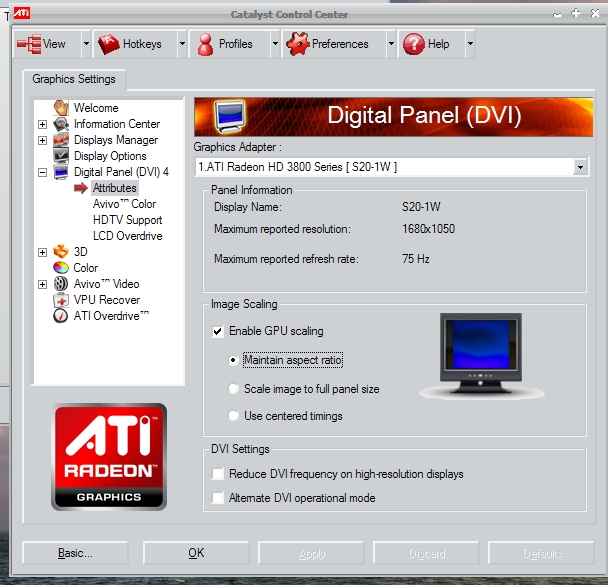Screen dimensions: 608x585
Task: Select Scale image to full panel size
Action: pyautogui.click(x=233, y=388)
